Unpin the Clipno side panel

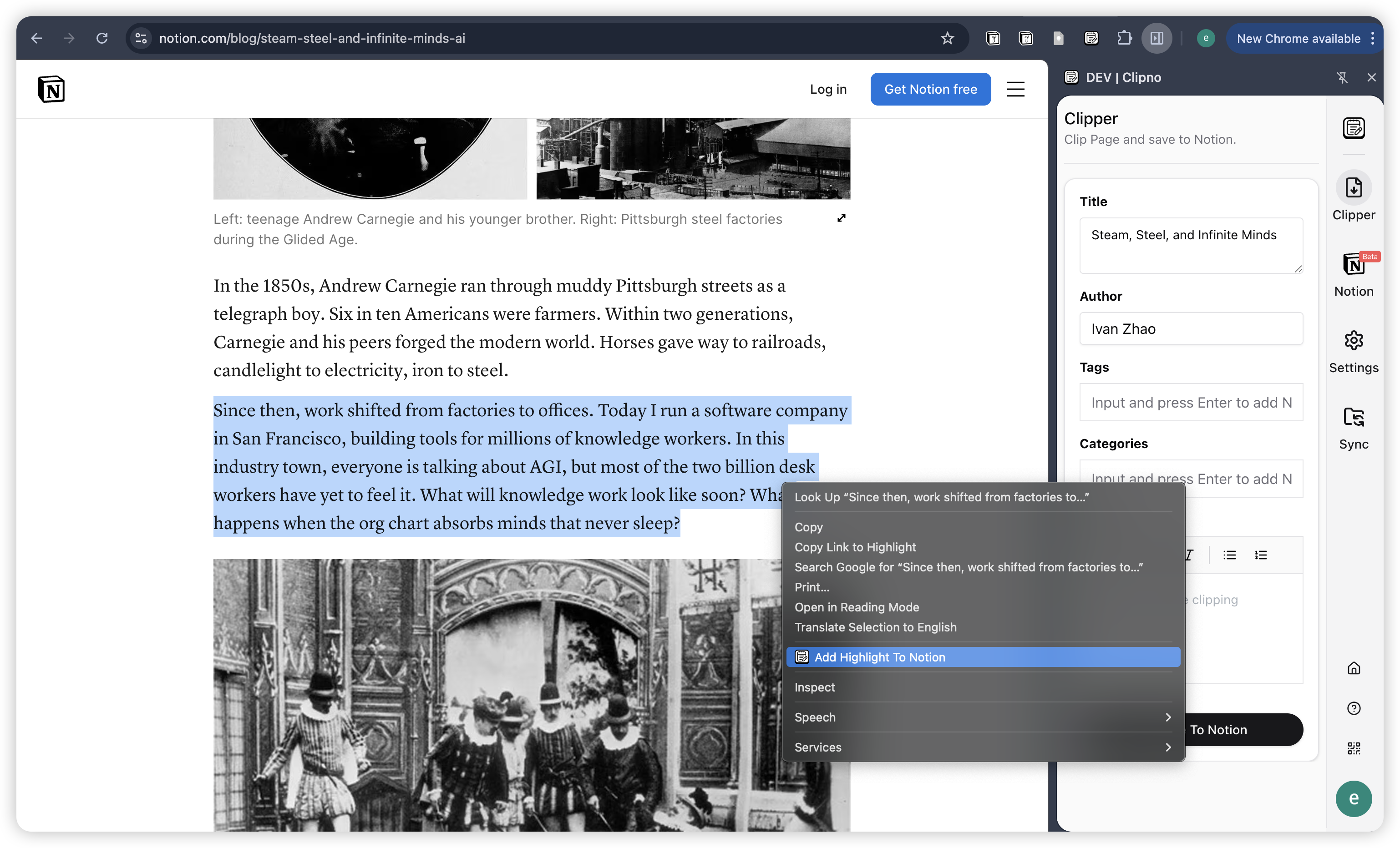pyautogui.click(x=1342, y=77)
